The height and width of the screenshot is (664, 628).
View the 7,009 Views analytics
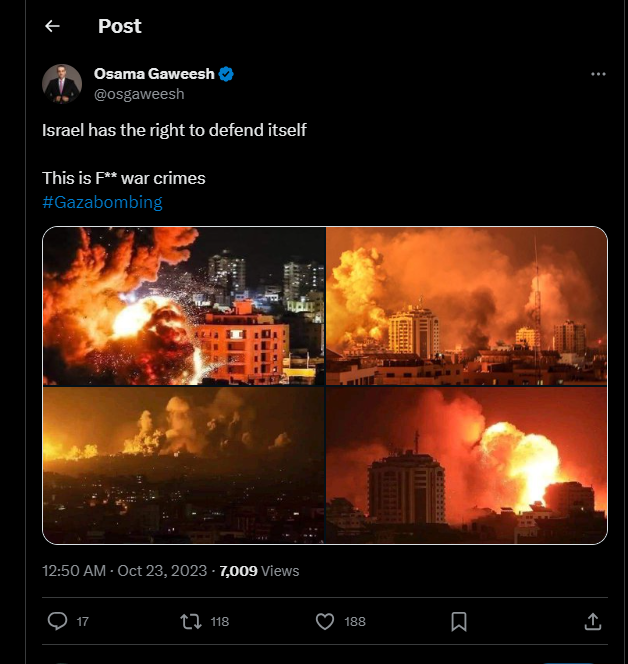(x=259, y=571)
